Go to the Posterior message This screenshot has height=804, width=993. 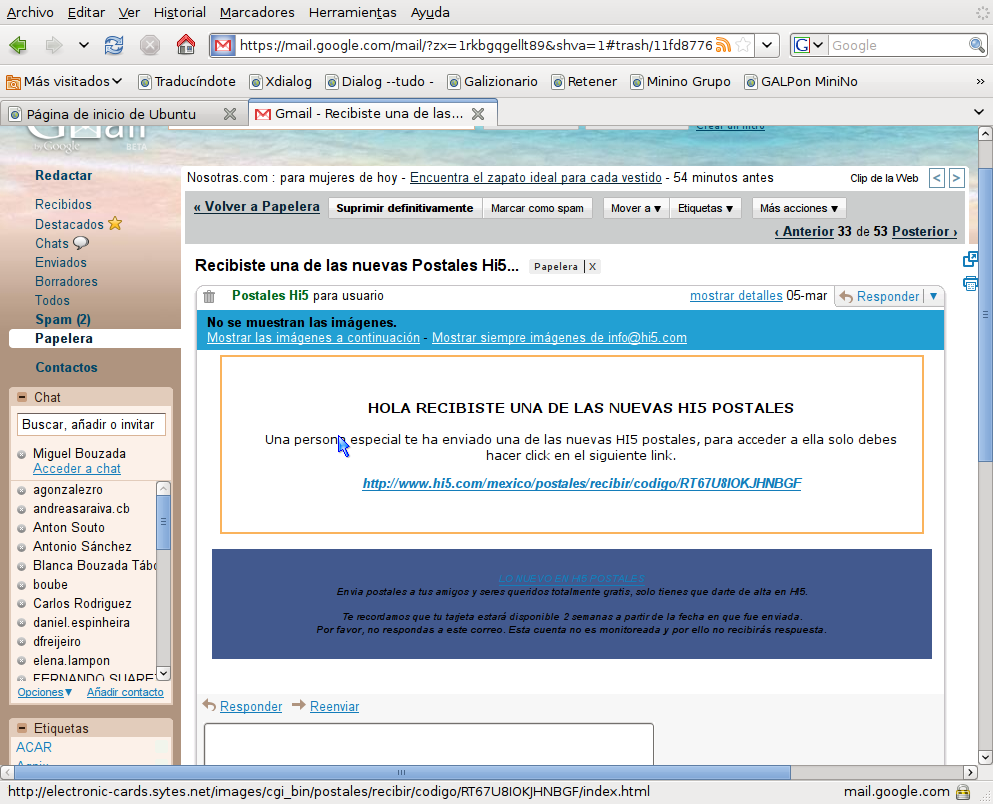925,231
